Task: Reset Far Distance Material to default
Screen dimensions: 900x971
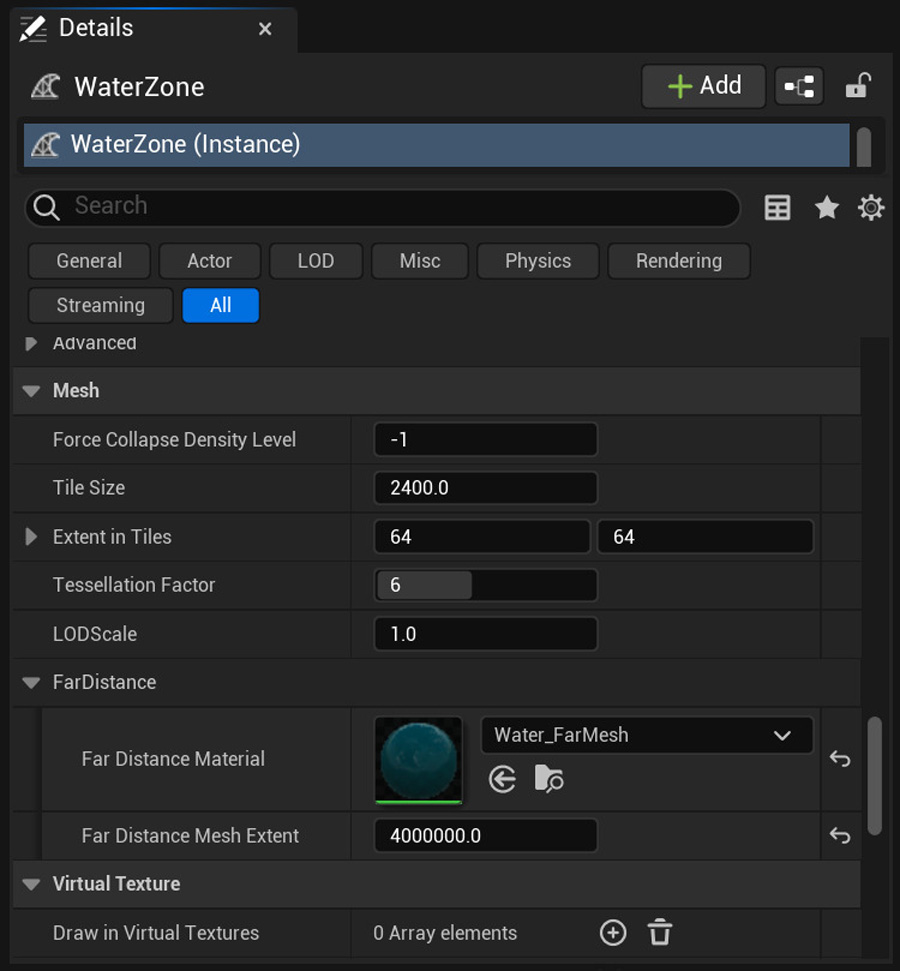Action: (x=840, y=760)
